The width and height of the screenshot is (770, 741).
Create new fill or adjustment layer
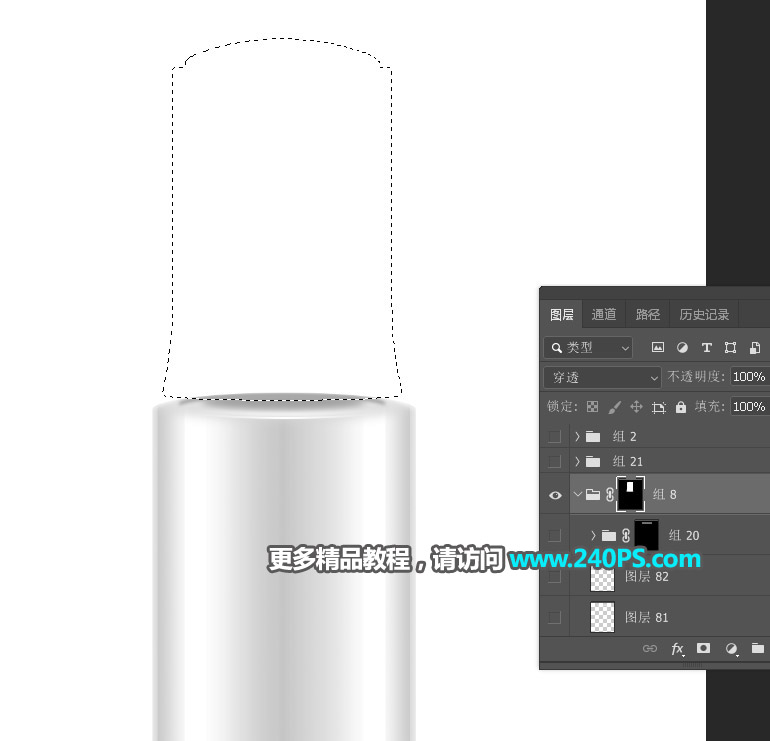(x=731, y=649)
